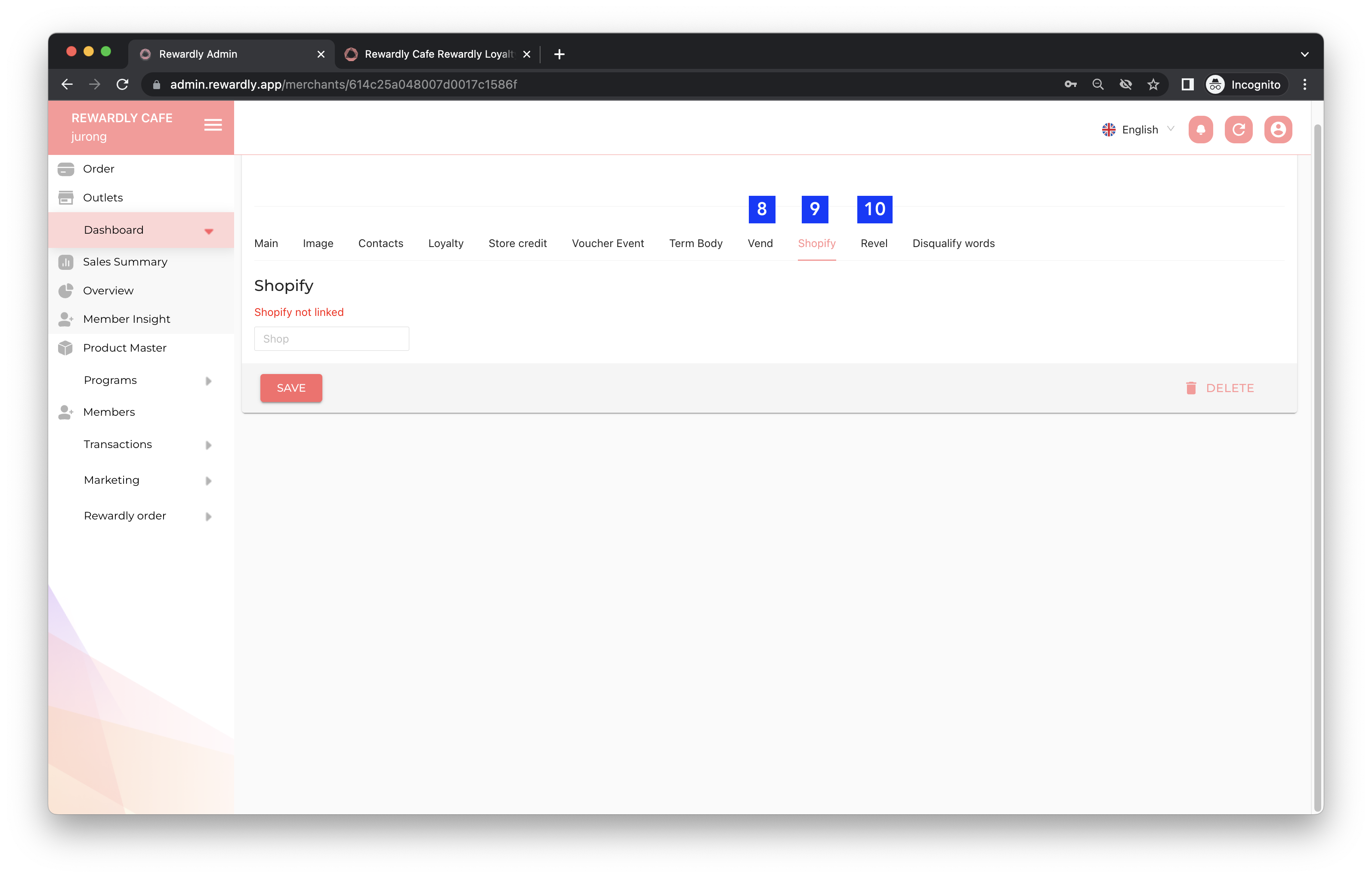Screen dimensions: 1372x878
Task: Click the Members person-add icon
Action: point(65,412)
